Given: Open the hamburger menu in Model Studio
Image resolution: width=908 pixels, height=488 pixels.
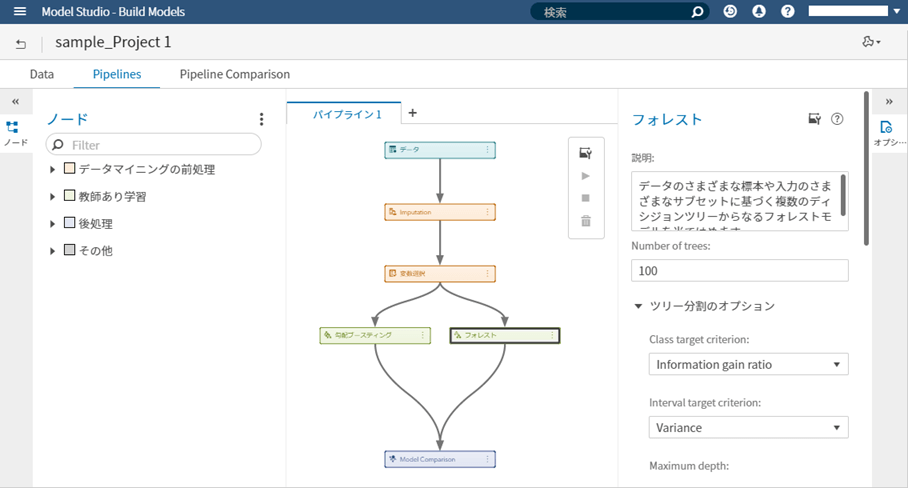Looking at the screenshot, I should pos(20,12).
